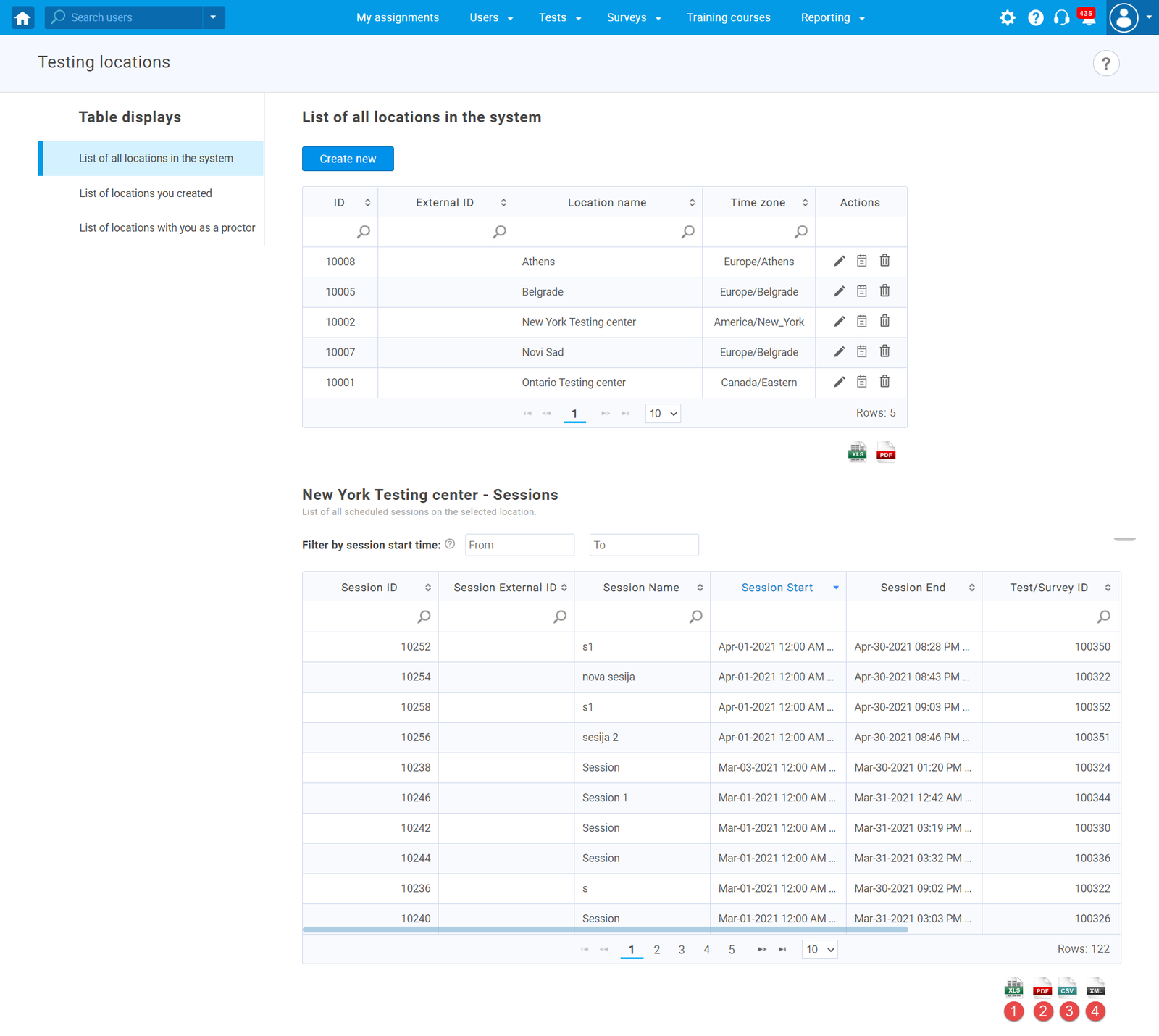The image size is (1159, 1036).
Task: Select List of locations you created
Action: click(146, 193)
